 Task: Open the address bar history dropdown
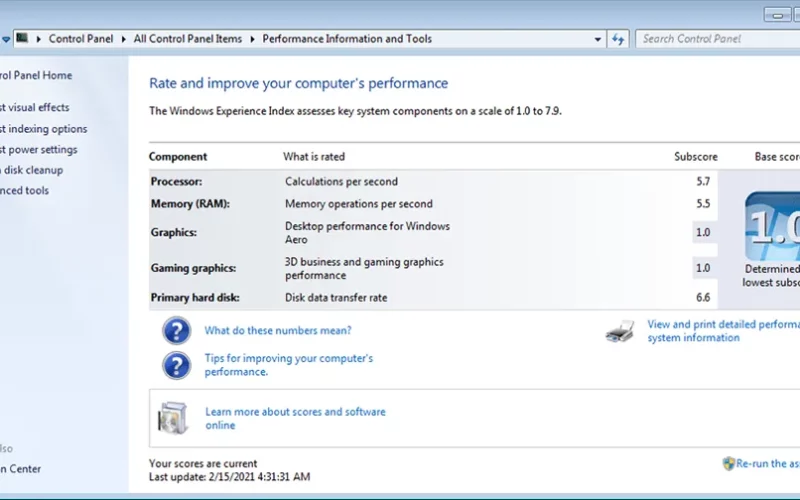[597, 39]
